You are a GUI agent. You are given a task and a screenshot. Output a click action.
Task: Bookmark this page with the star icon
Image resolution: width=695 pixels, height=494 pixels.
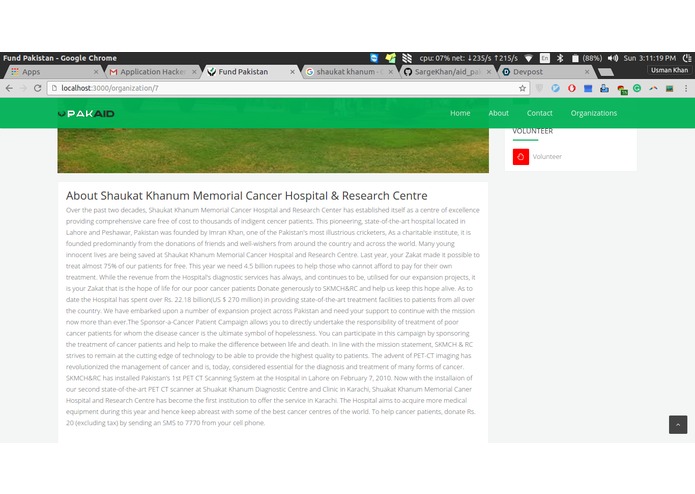pyautogui.click(x=523, y=88)
